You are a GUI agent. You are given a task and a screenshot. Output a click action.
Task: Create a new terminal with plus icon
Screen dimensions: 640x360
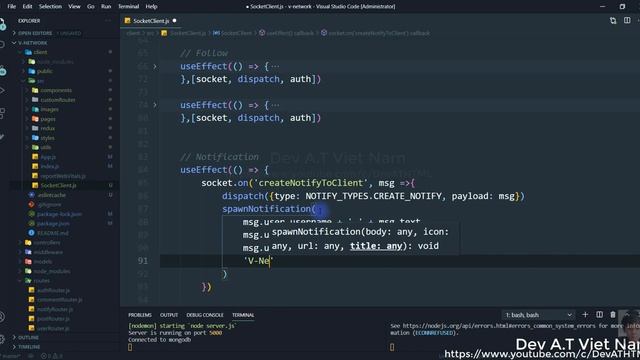585,315
